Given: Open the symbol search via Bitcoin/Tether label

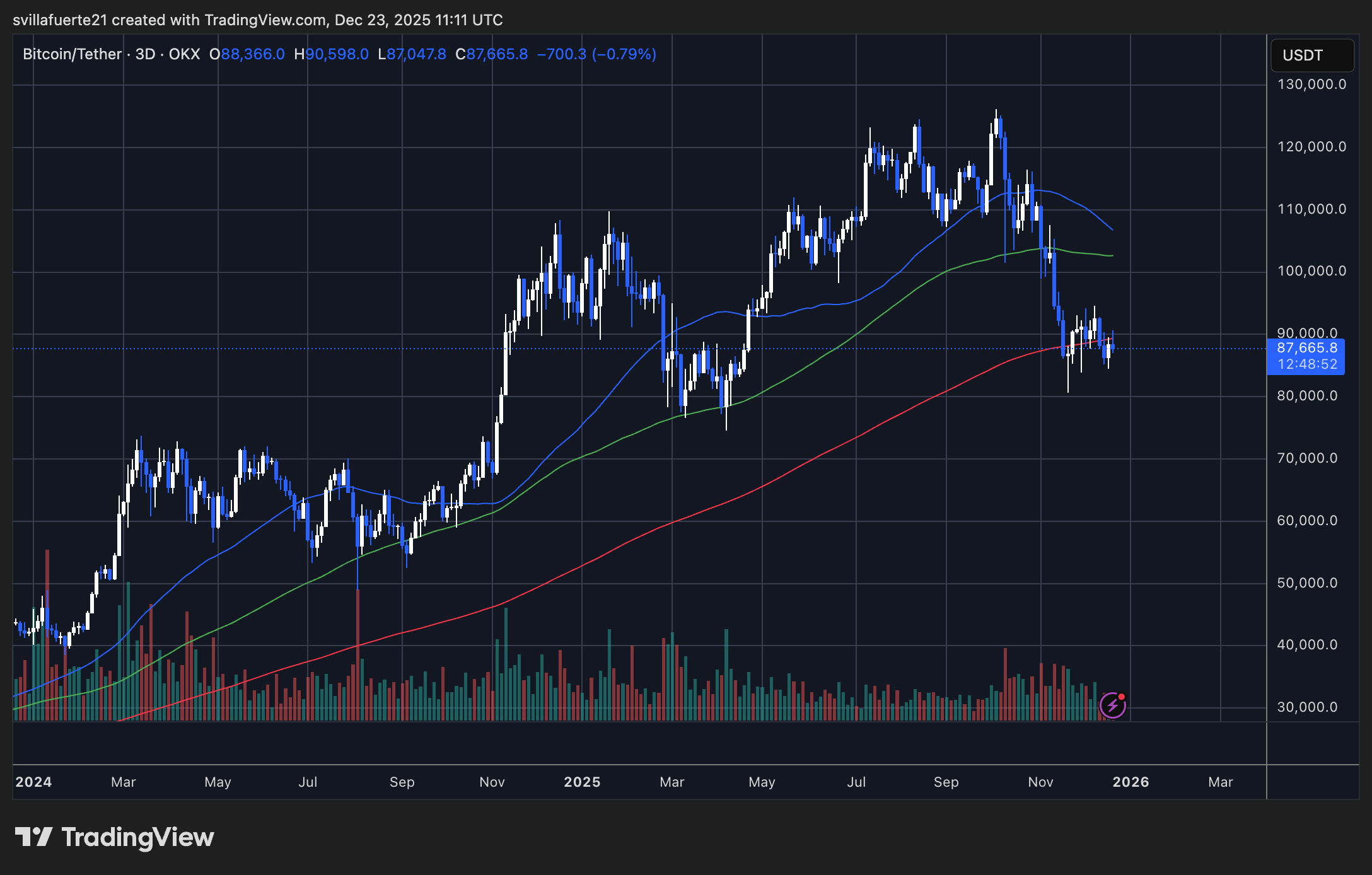Looking at the screenshot, I should click(71, 54).
